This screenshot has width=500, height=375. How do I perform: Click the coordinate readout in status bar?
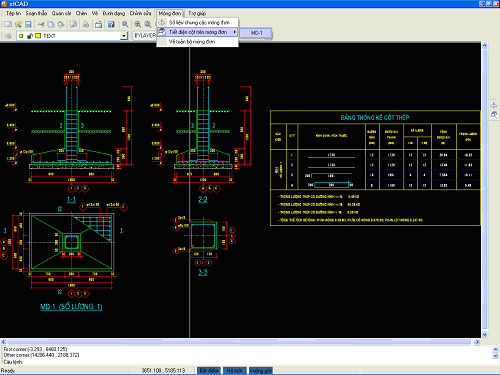[x=163, y=371]
